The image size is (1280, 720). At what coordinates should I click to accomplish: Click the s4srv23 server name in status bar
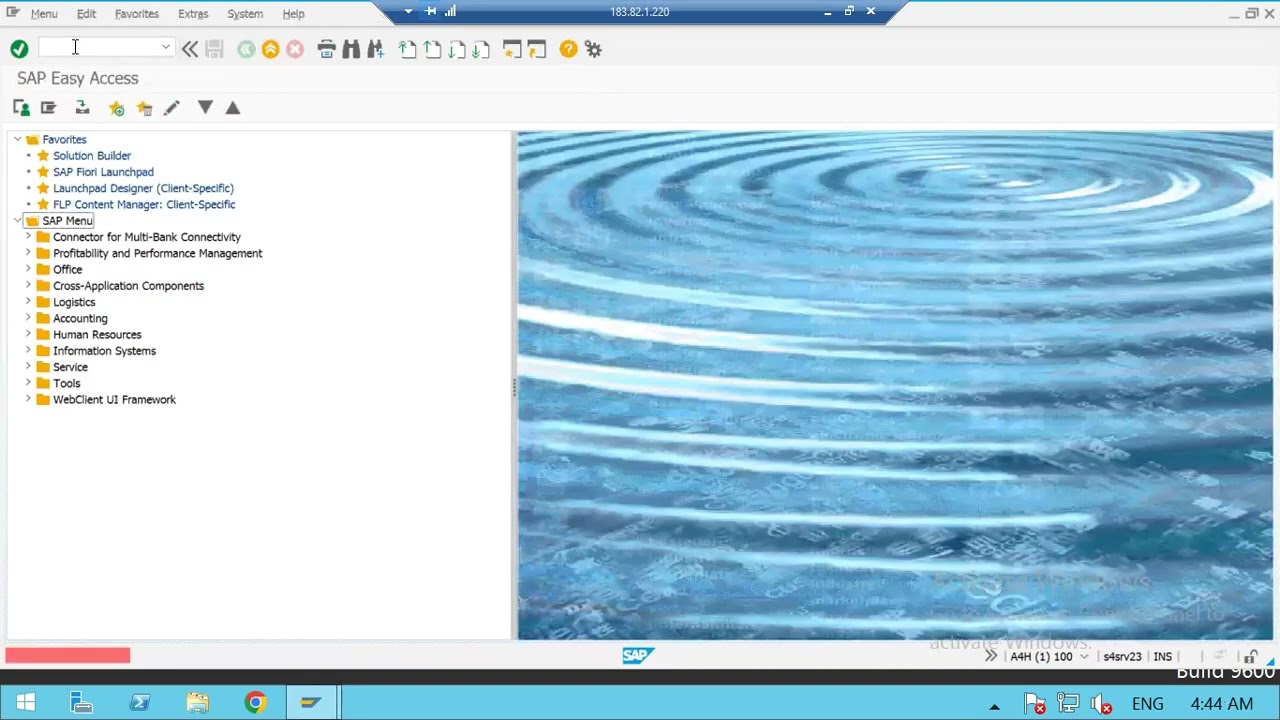tap(1122, 657)
